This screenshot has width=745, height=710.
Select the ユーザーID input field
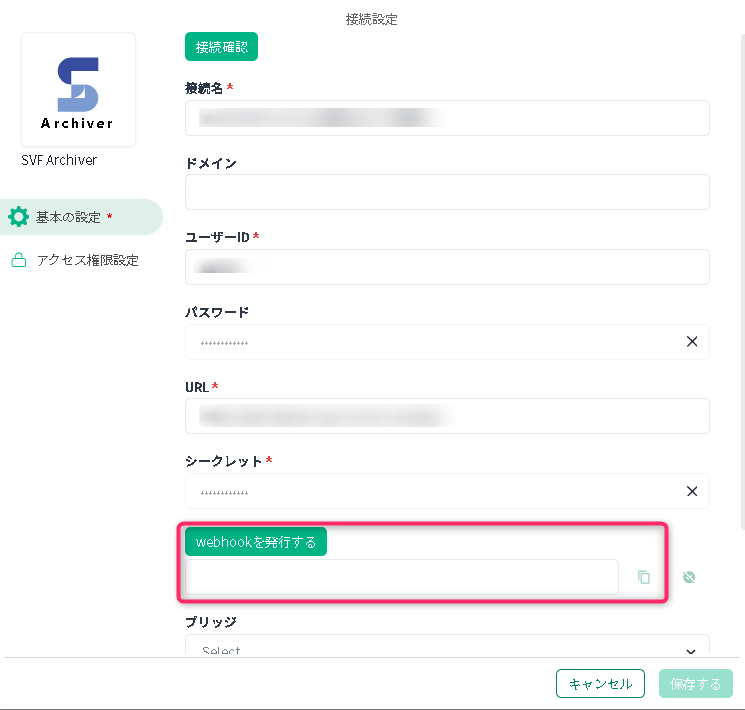(447, 267)
